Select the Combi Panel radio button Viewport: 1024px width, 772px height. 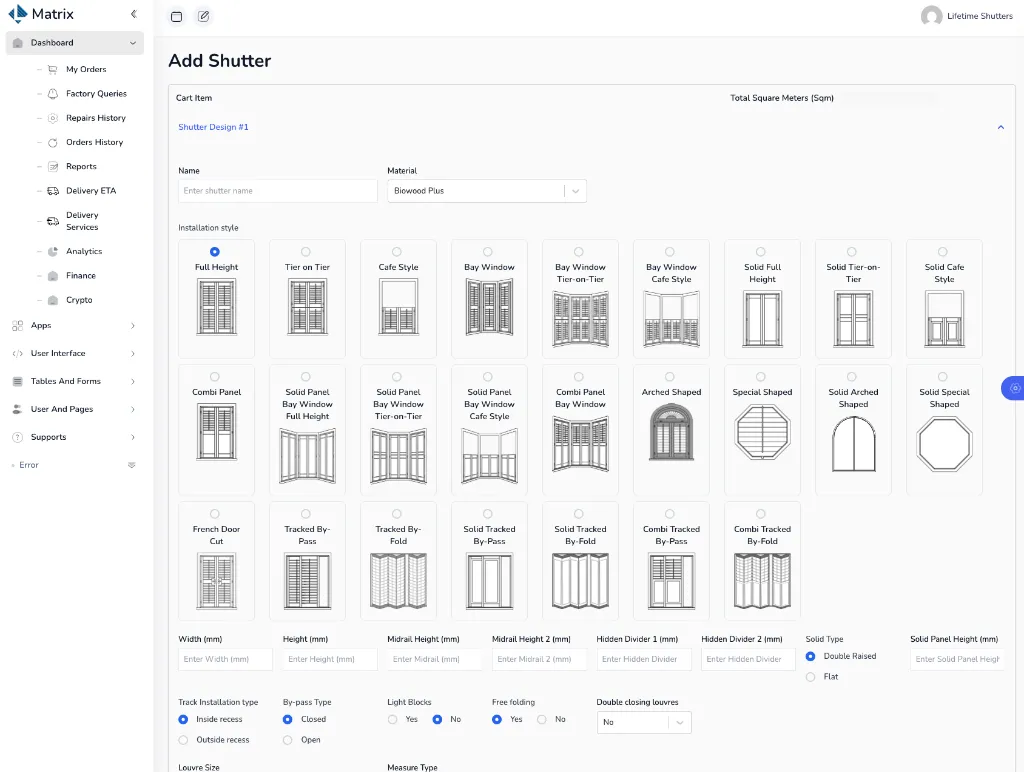tap(215, 377)
